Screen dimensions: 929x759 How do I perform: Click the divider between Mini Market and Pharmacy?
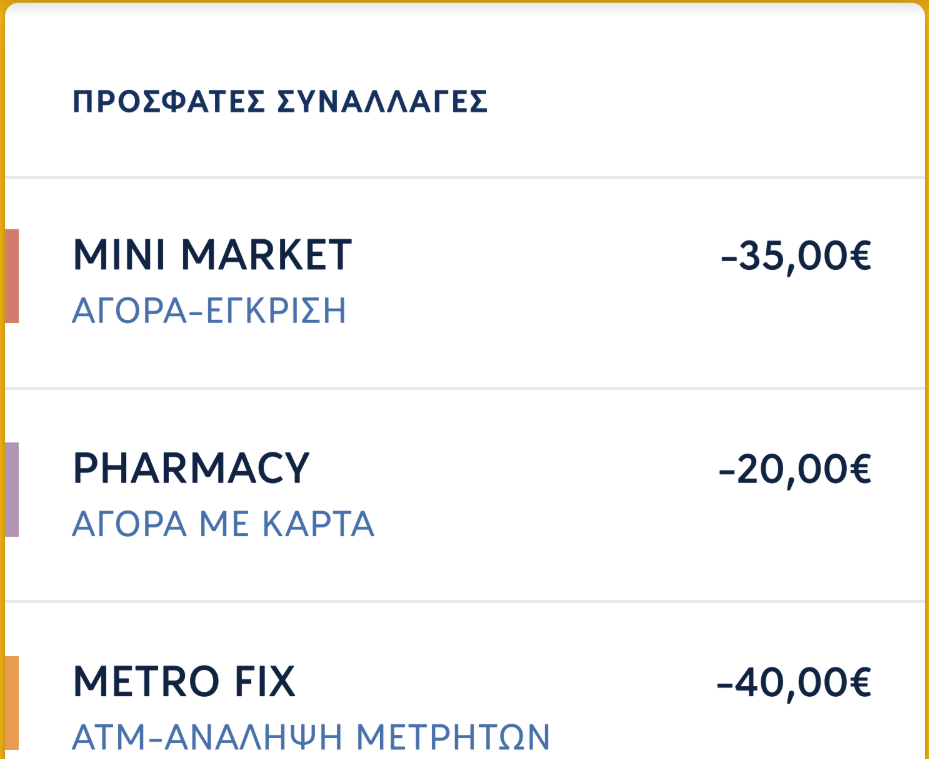click(x=464, y=388)
